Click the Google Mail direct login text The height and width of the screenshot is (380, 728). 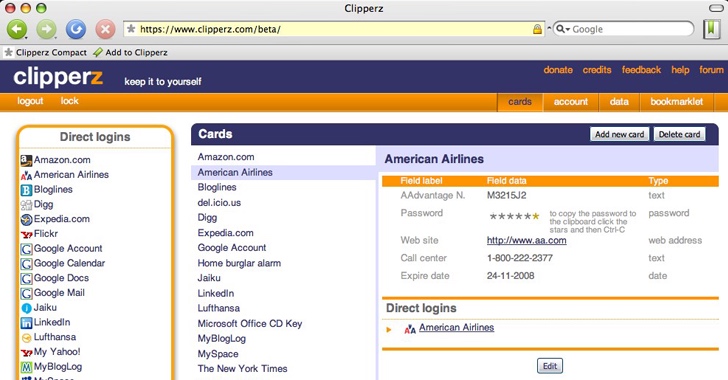point(59,293)
